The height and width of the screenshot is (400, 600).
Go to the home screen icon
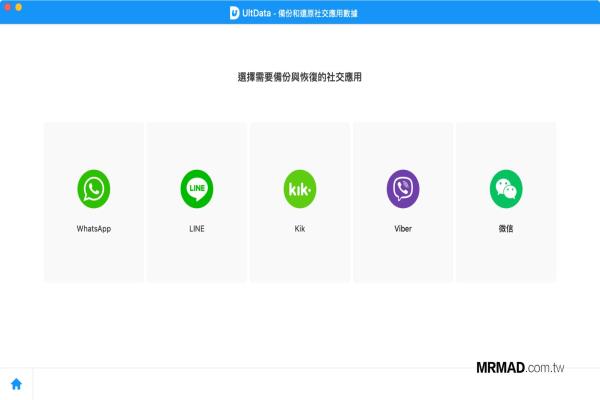tap(16, 384)
